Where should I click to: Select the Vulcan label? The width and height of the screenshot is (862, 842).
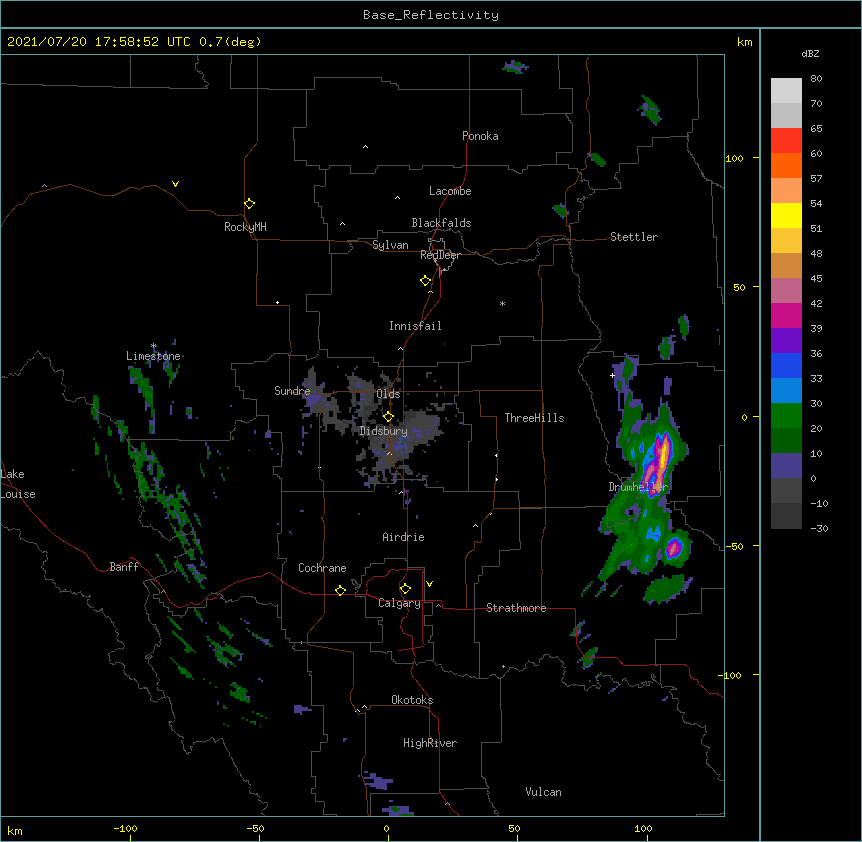point(543,792)
